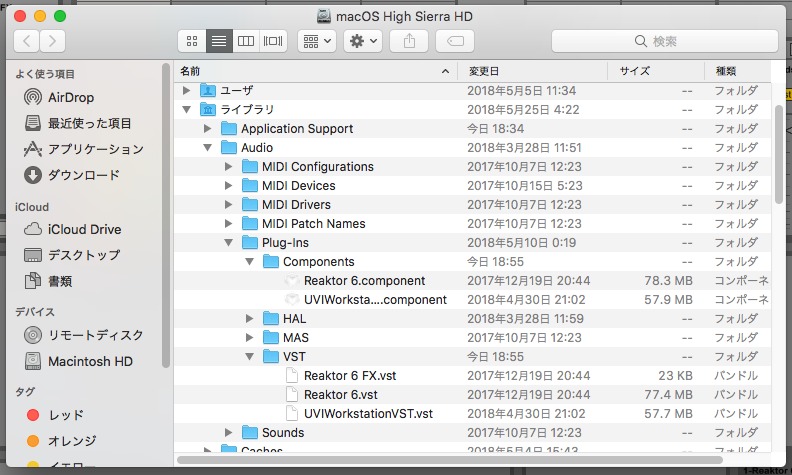The image size is (792, 475).
Task: Select the Application Support folder name
Action: click(x=297, y=129)
